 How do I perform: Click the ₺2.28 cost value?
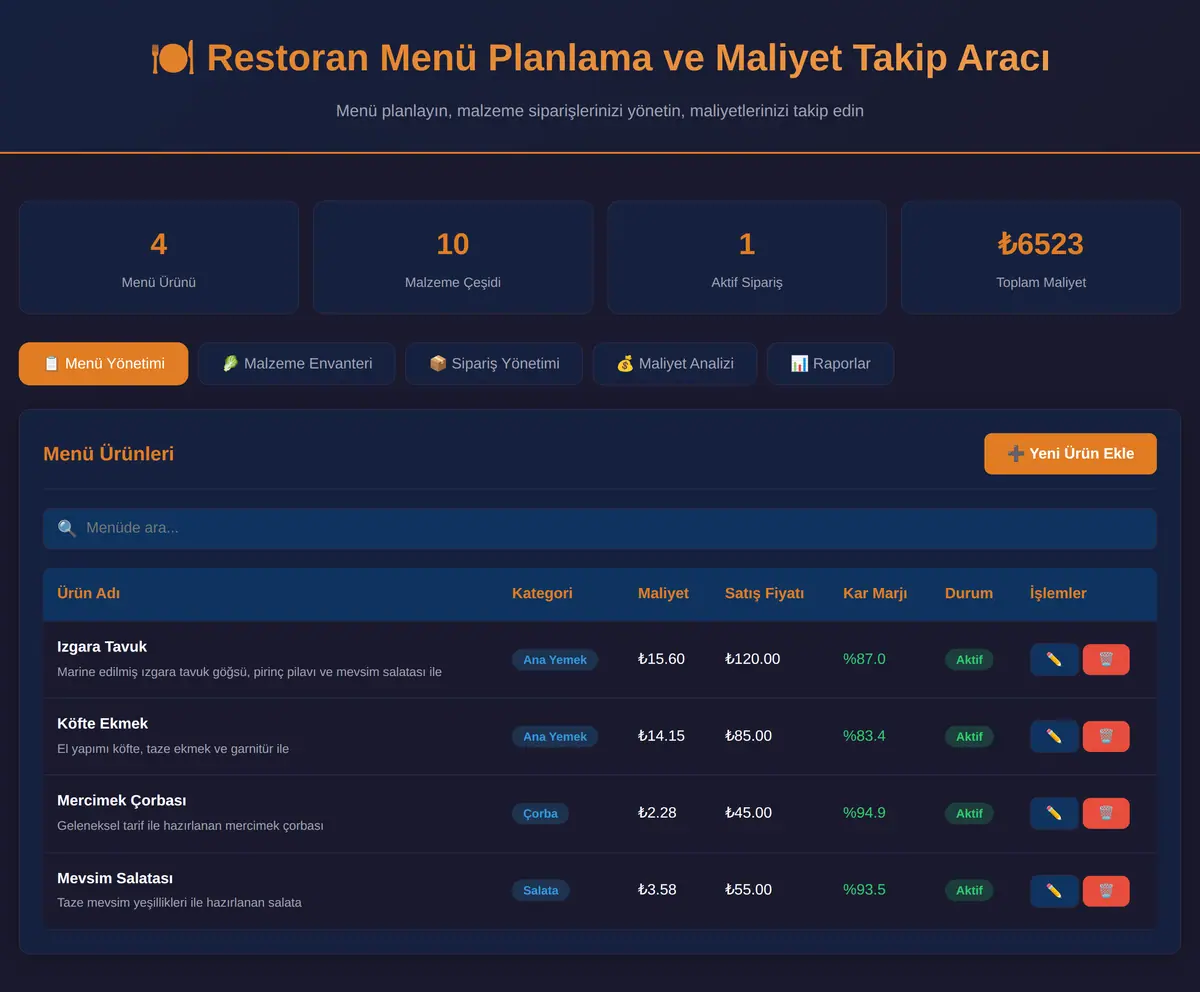pos(657,813)
